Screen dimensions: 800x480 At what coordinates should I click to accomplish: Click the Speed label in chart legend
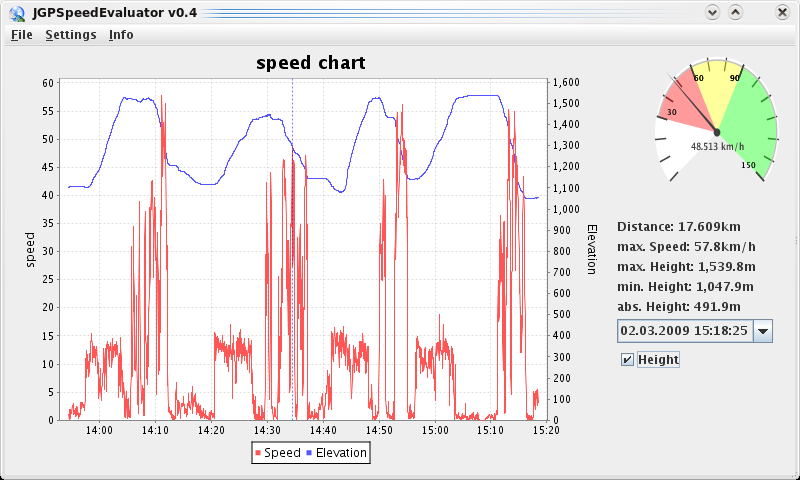[x=282, y=453]
